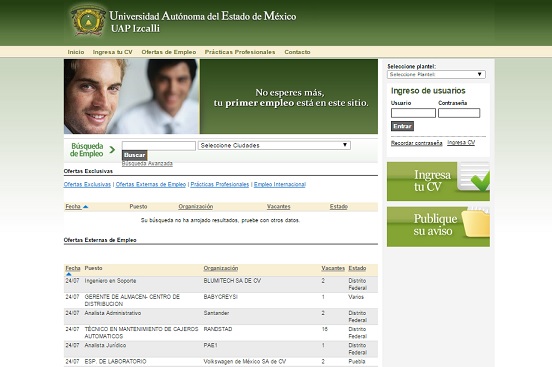Open Búsqueda Avanzada link
The height and width of the screenshot is (367, 552).
tap(147, 163)
